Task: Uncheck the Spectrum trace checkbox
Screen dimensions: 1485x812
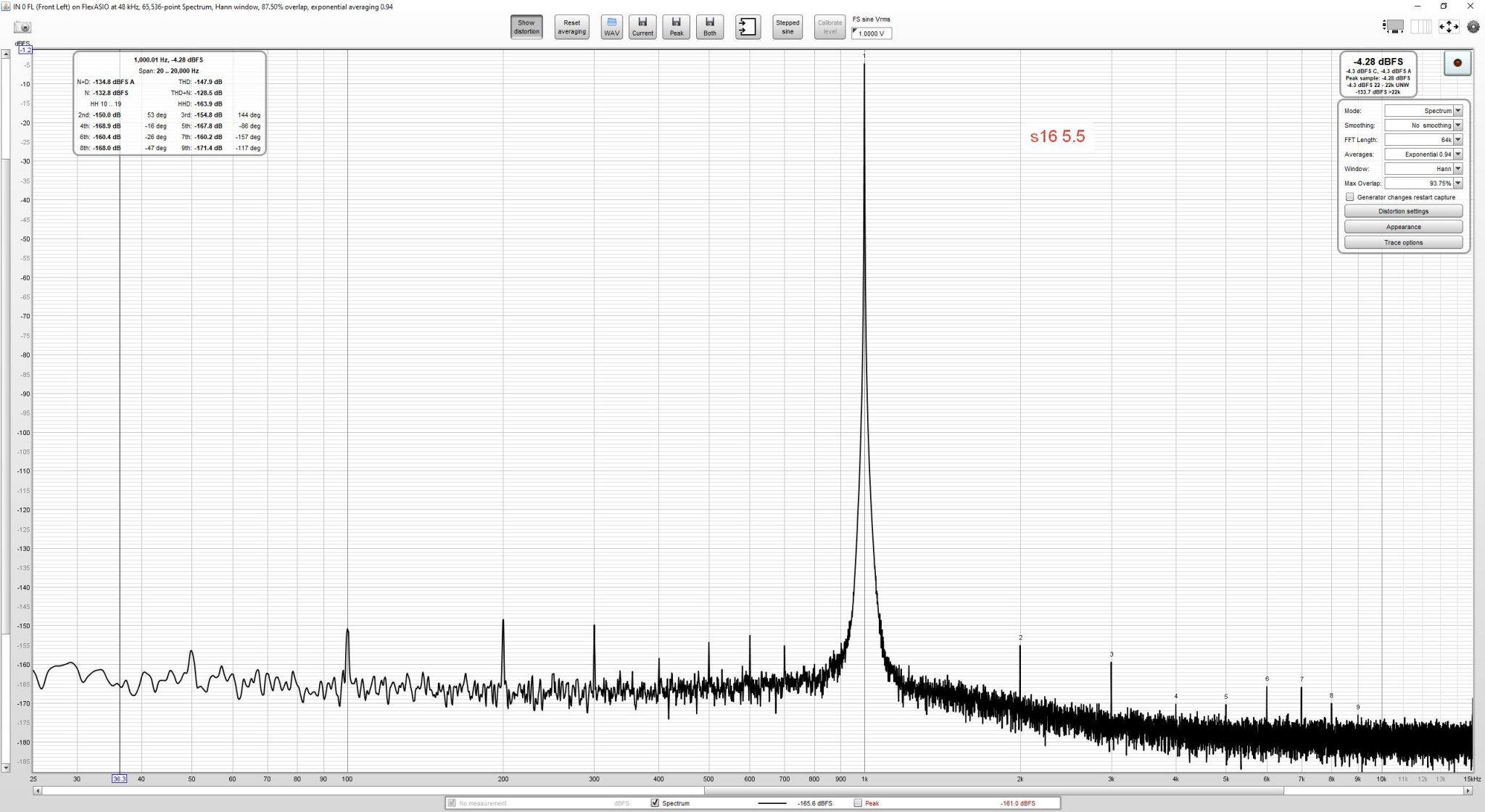Action: click(x=655, y=803)
